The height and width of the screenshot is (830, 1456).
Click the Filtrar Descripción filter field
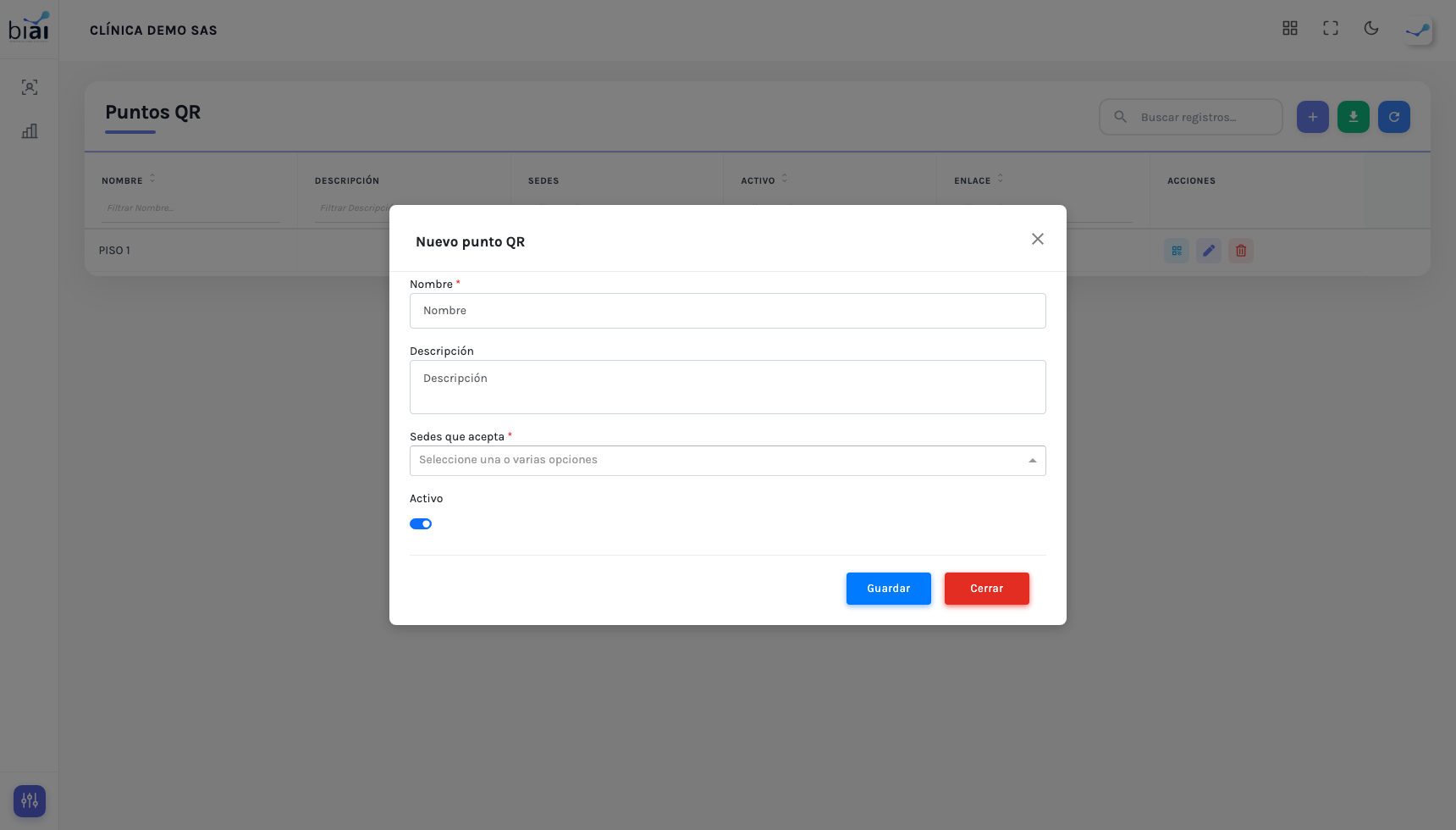352,208
